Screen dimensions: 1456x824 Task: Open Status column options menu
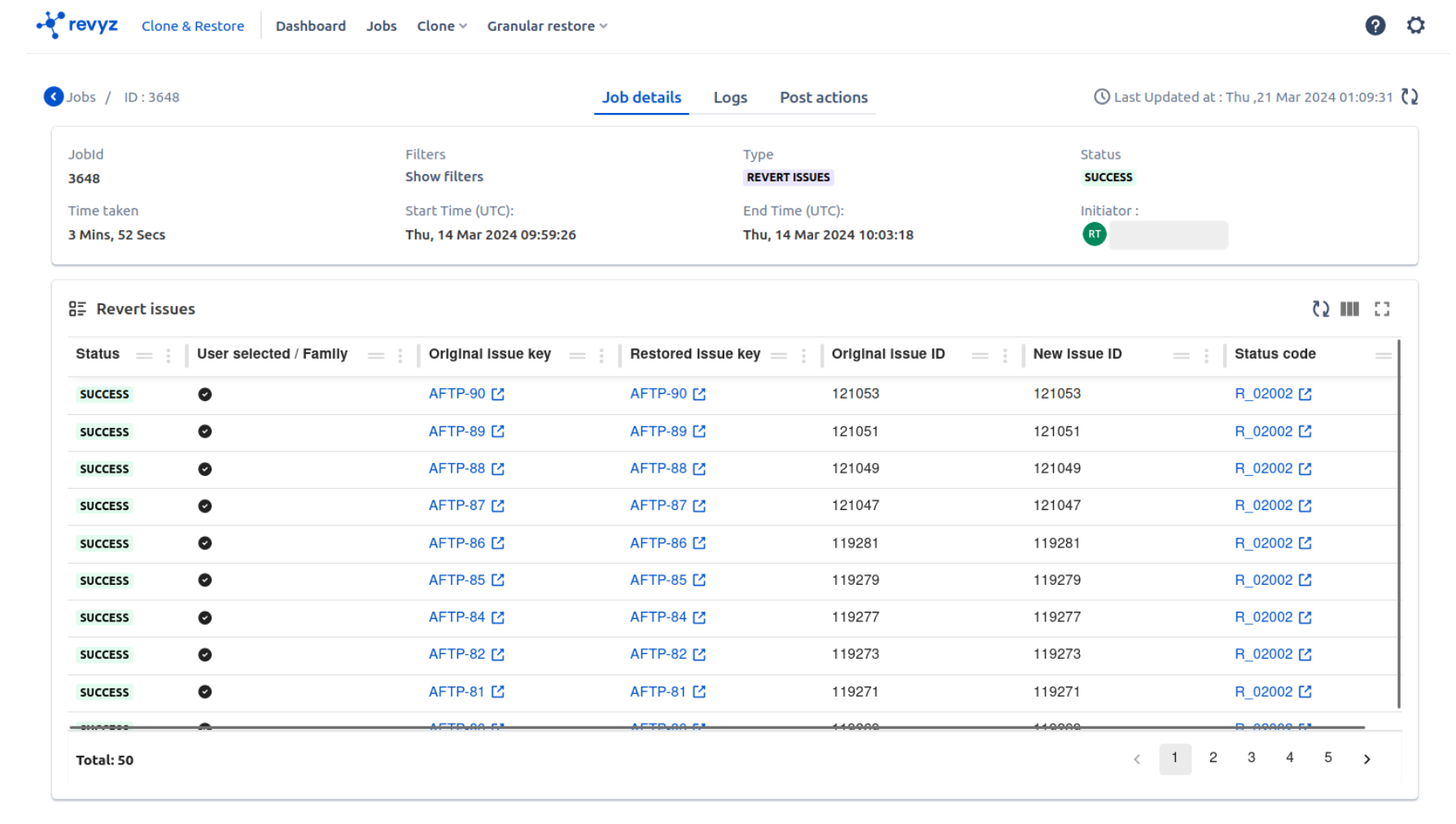pyautogui.click(x=168, y=355)
